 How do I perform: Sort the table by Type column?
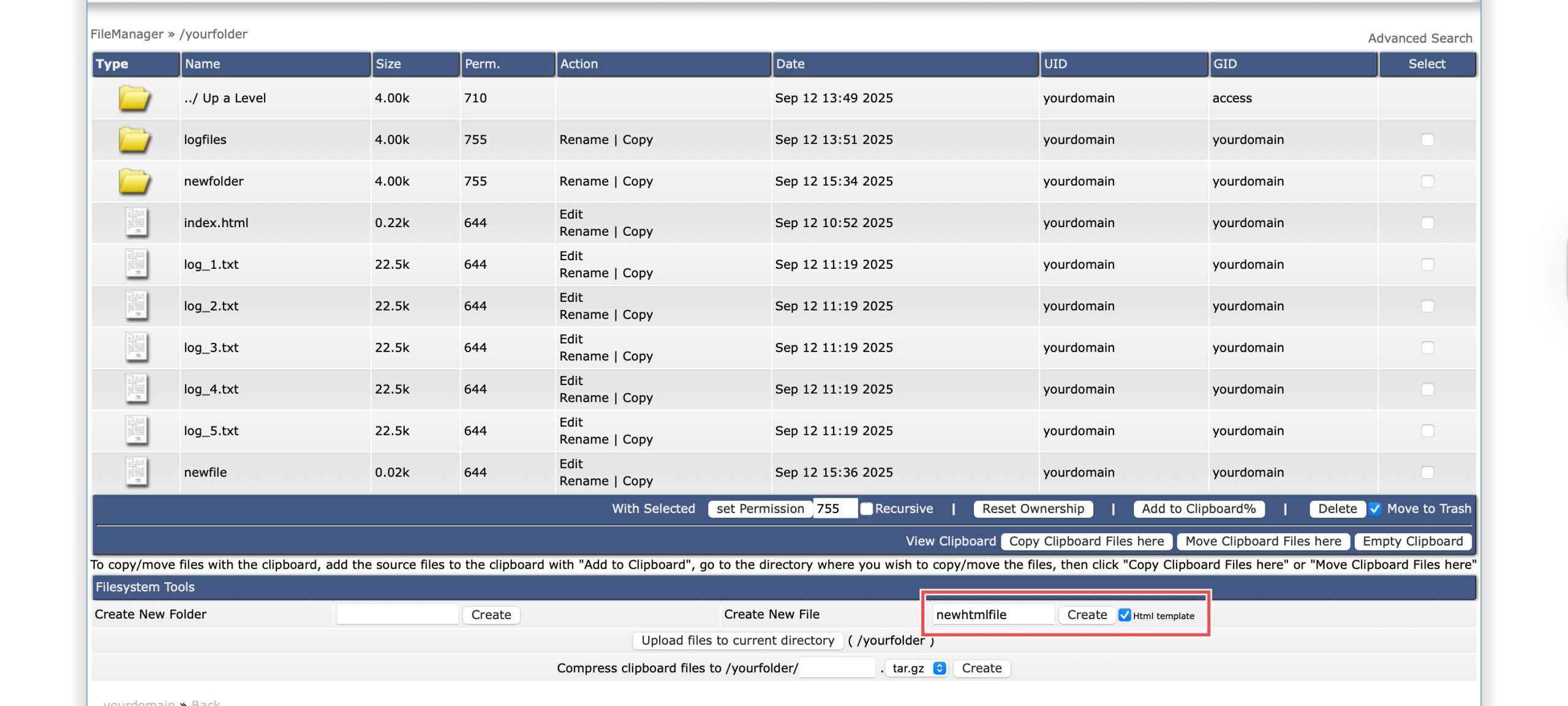(111, 64)
